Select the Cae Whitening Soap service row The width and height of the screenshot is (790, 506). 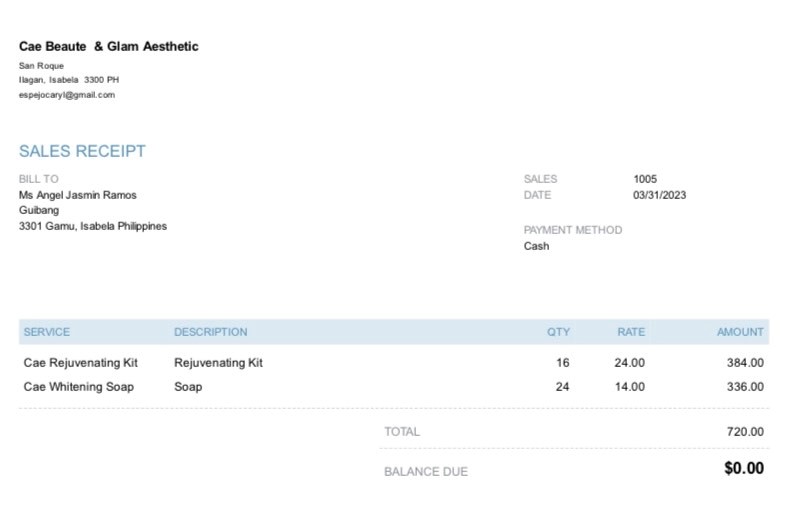pos(79,386)
